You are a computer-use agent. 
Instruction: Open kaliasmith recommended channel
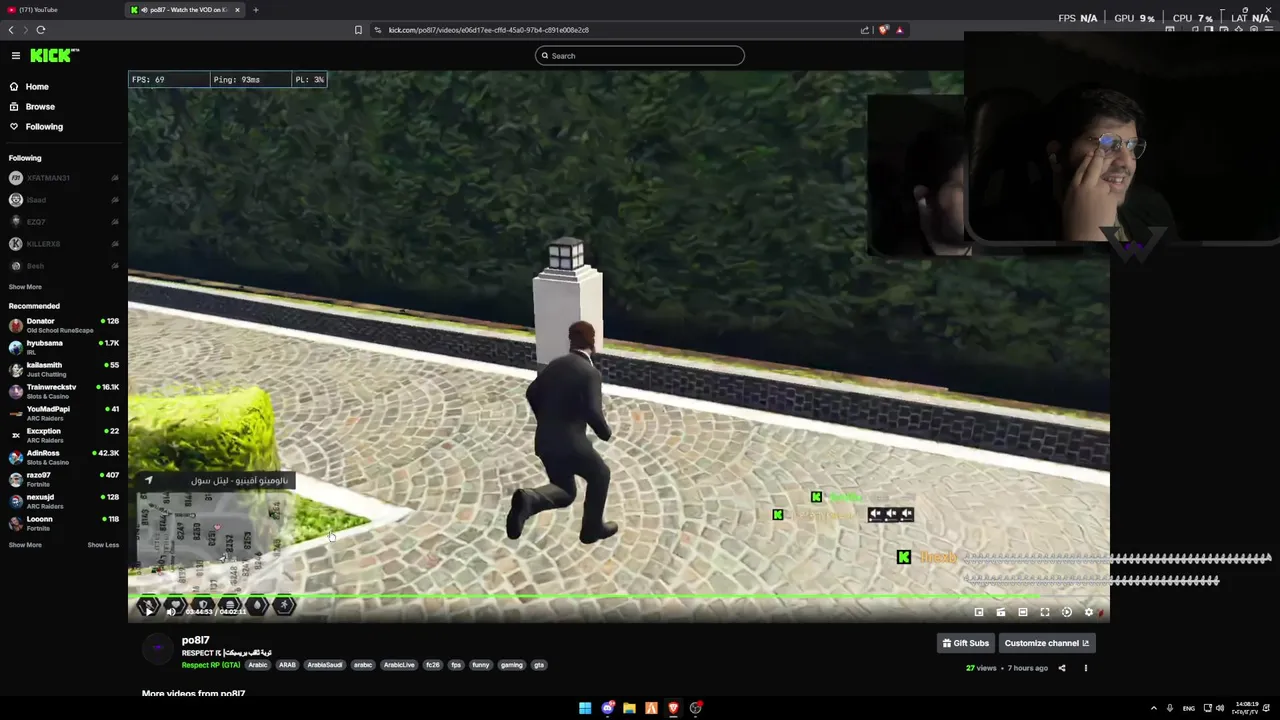tap(62, 369)
